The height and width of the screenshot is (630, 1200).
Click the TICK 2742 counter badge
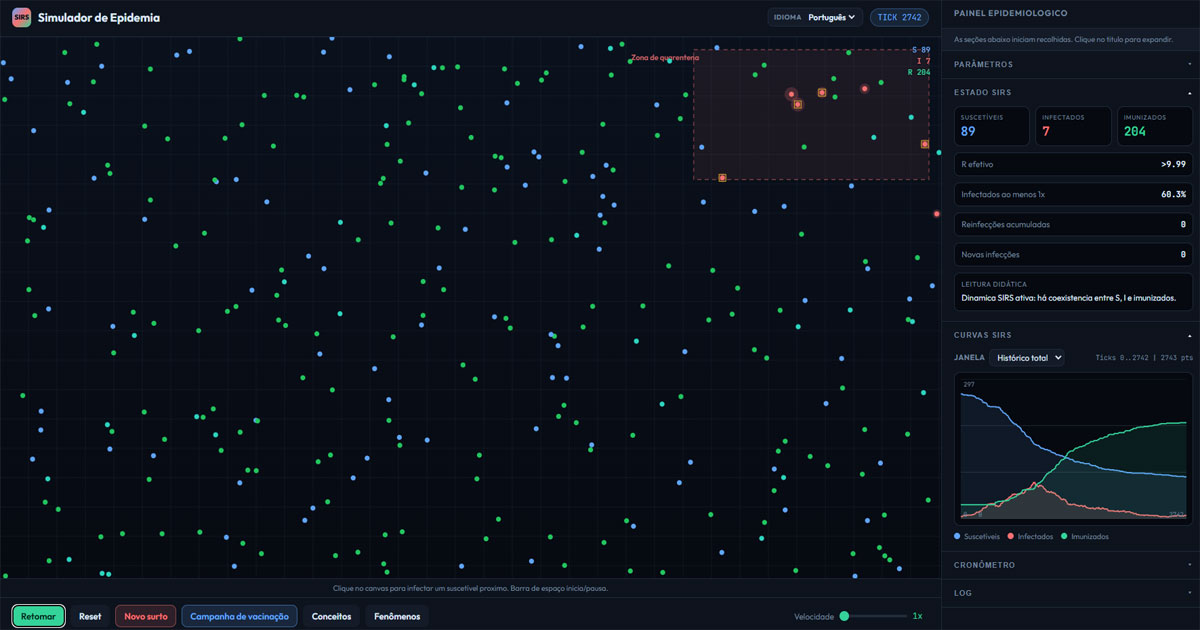click(899, 17)
